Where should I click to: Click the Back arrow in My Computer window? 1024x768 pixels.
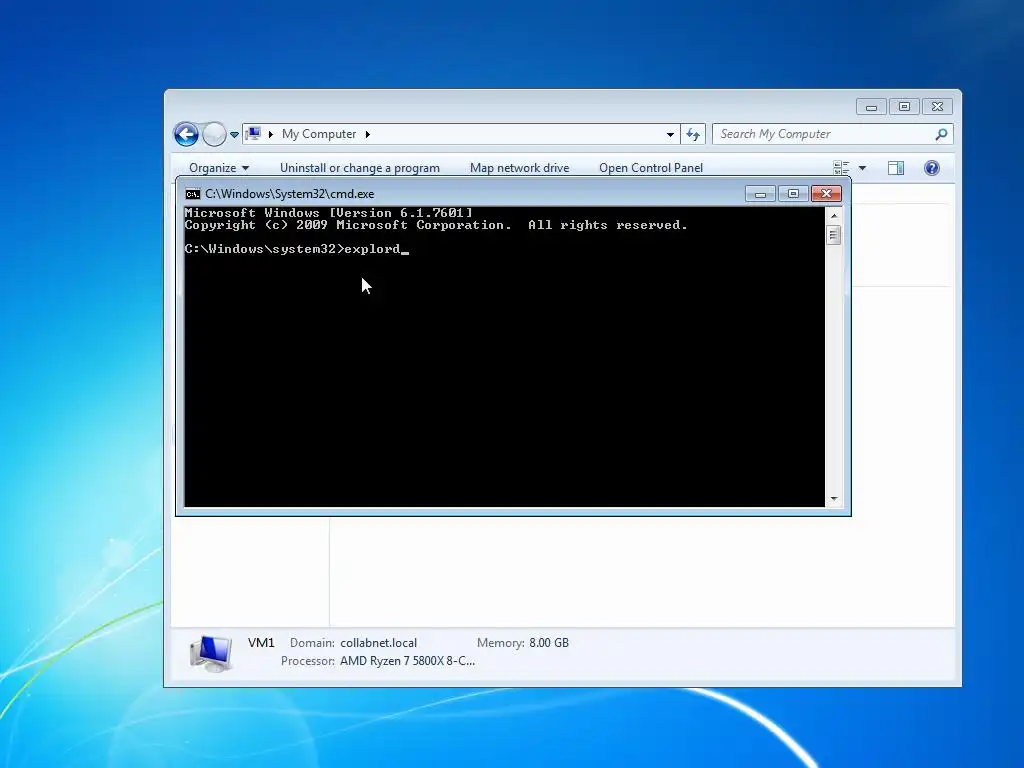186,135
